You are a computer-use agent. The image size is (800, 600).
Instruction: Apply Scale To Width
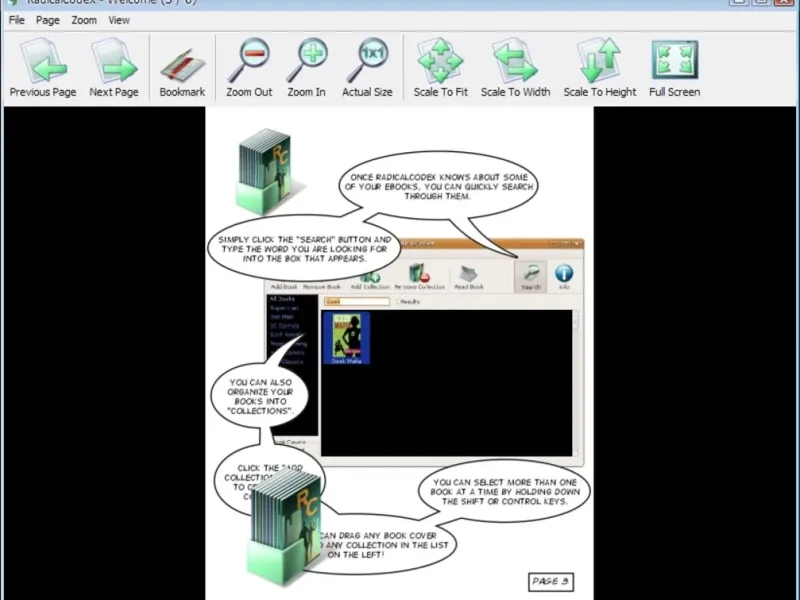515,68
